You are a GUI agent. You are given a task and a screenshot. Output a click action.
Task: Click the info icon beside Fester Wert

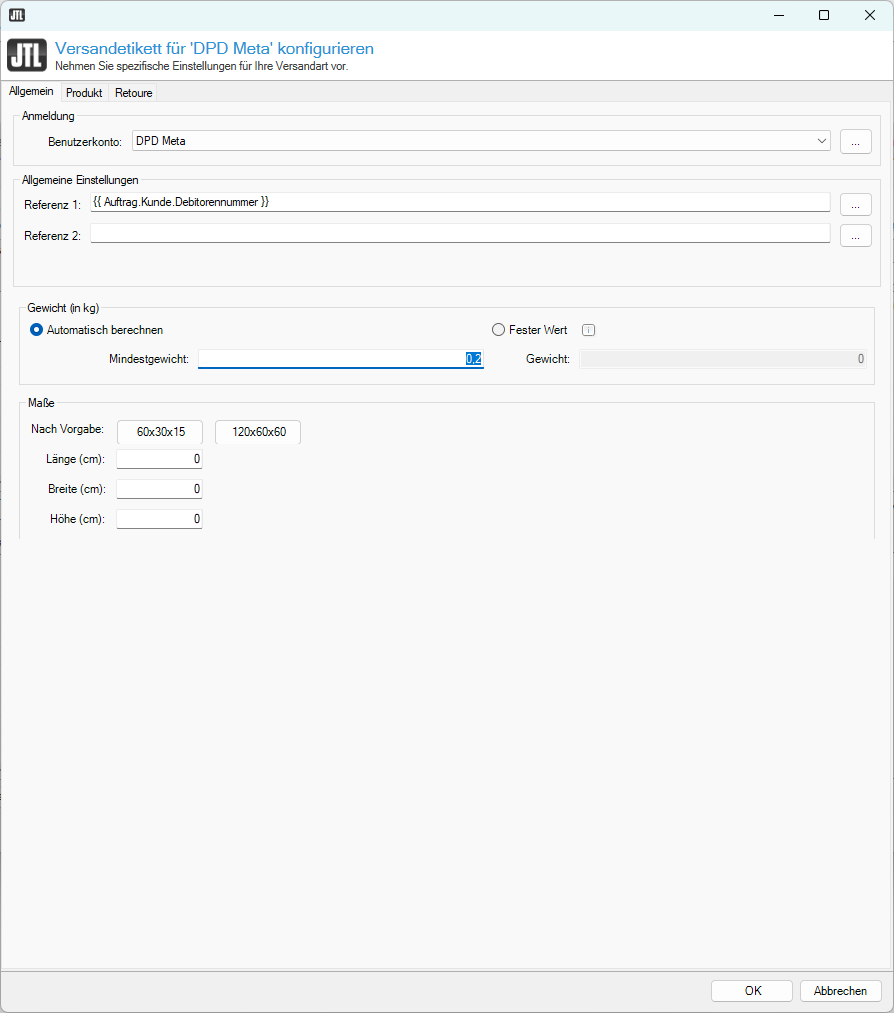[589, 330]
